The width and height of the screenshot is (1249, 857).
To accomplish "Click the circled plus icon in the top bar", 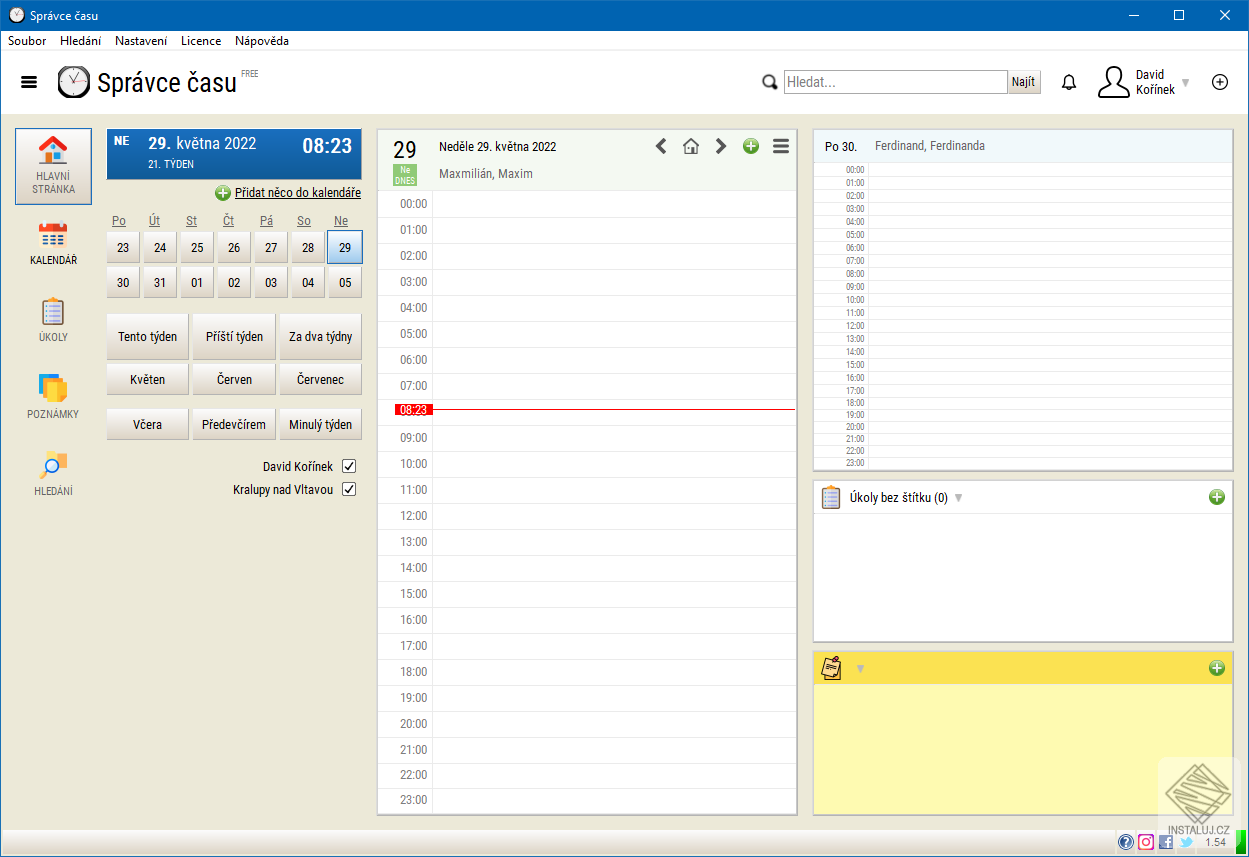I will point(1220,82).
